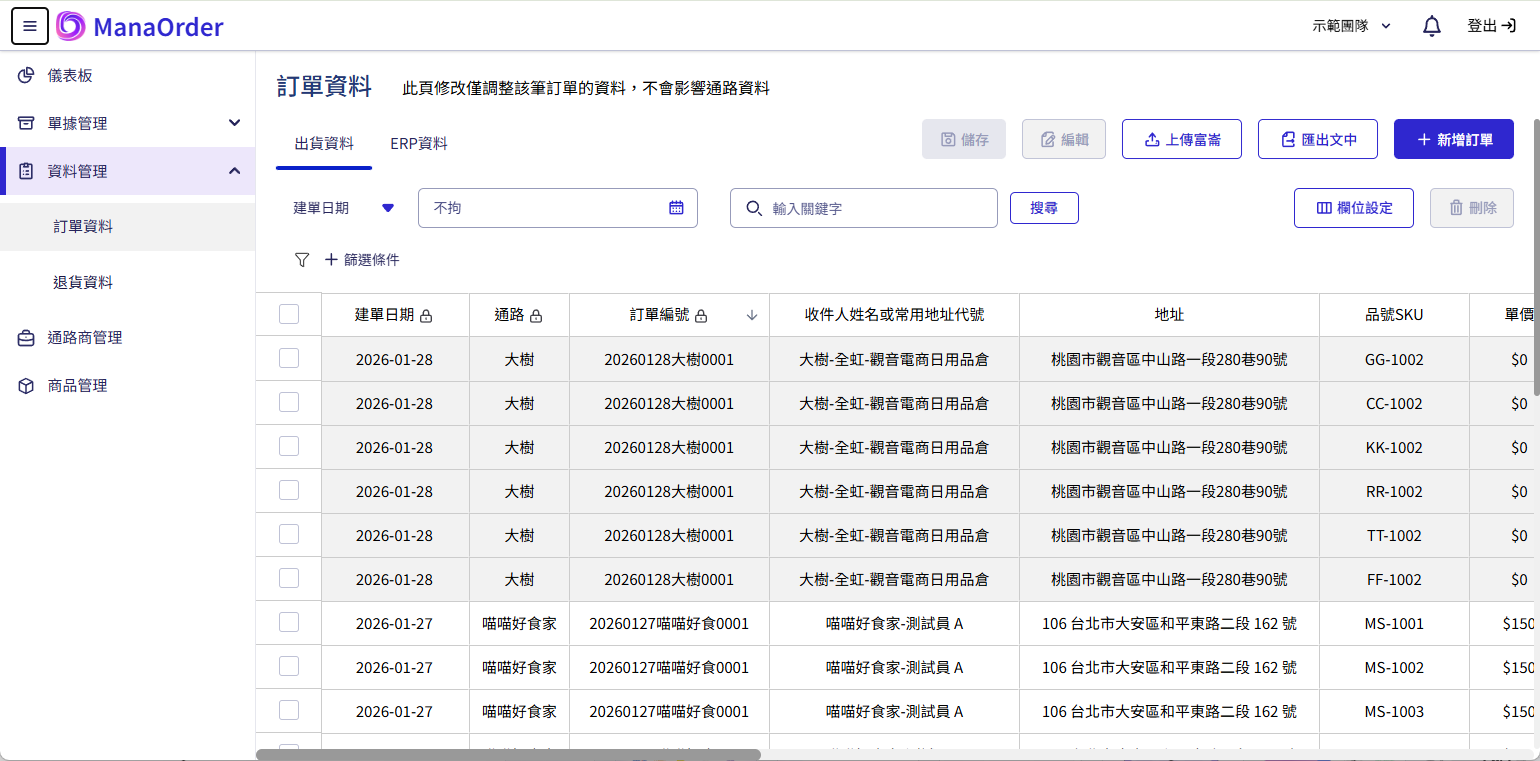Open the calendar date picker icon
The image size is (1540, 761).
pyautogui.click(x=677, y=208)
